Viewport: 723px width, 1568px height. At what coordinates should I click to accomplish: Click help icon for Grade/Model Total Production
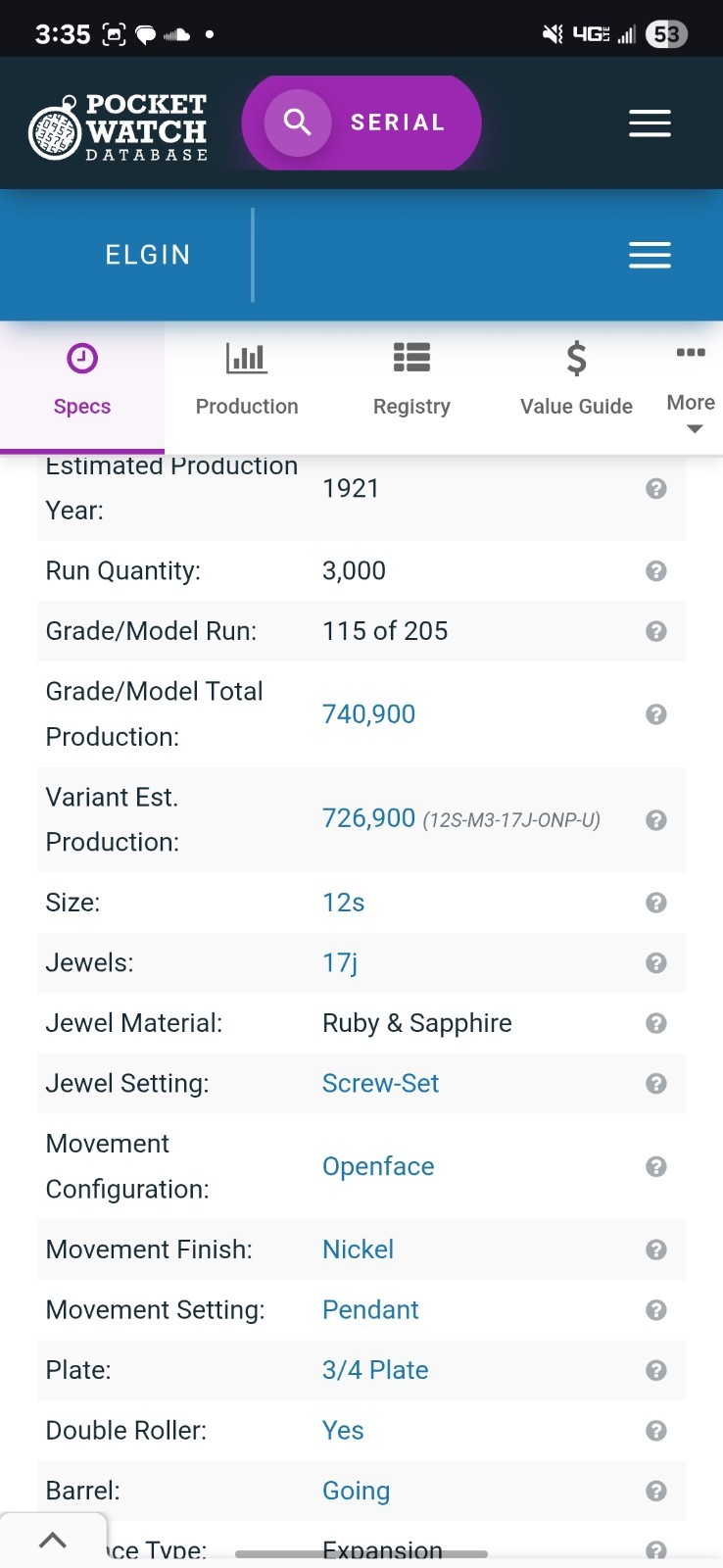pos(656,714)
